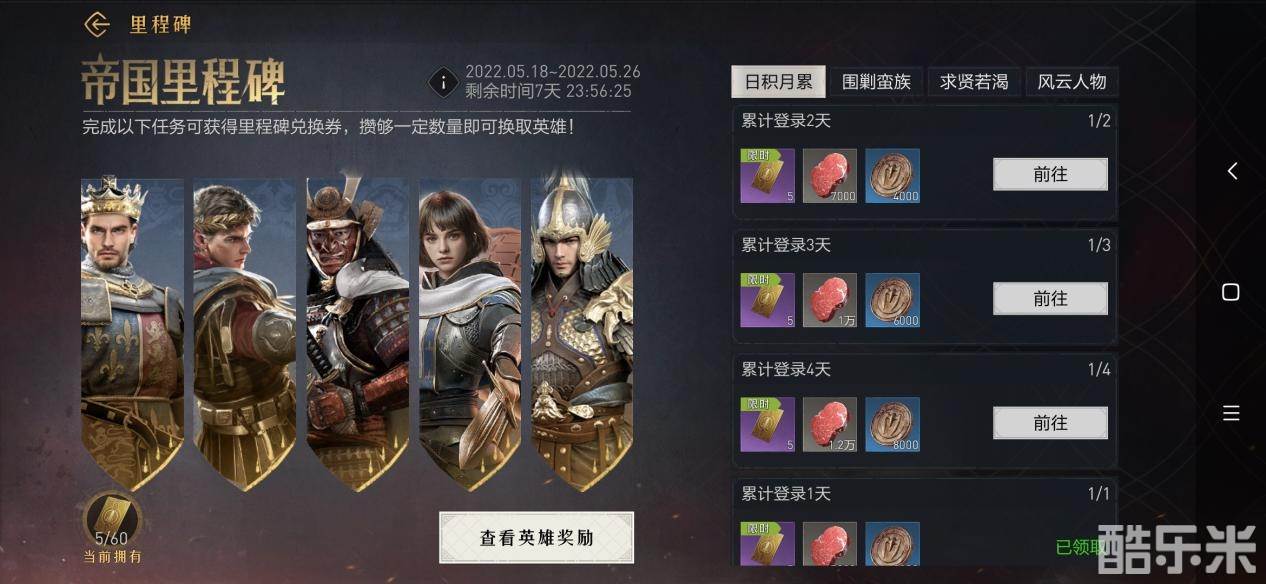Click 前往 for the 累计登录2天 task
The height and width of the screenshot is (584, 1266).
click(1050, 174)
